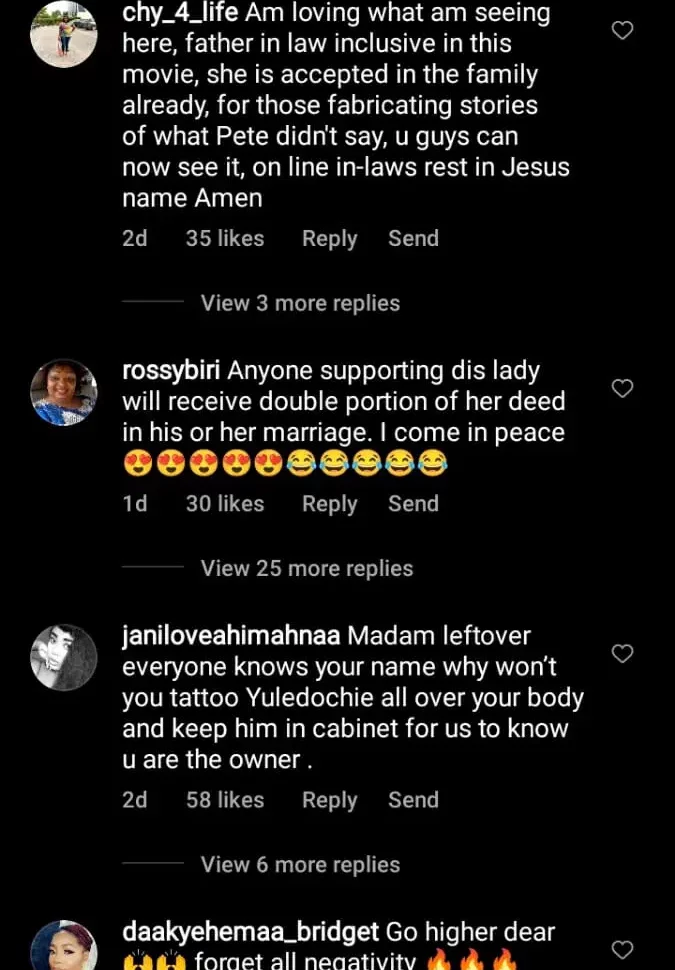View the 58 likes list

point(225,800)
